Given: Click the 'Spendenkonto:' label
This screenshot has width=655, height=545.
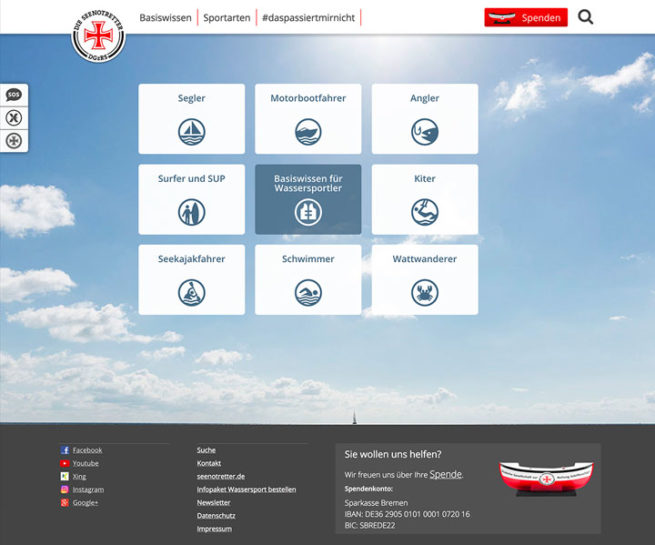Looking at the screenshot, I should tap(368, 489).
